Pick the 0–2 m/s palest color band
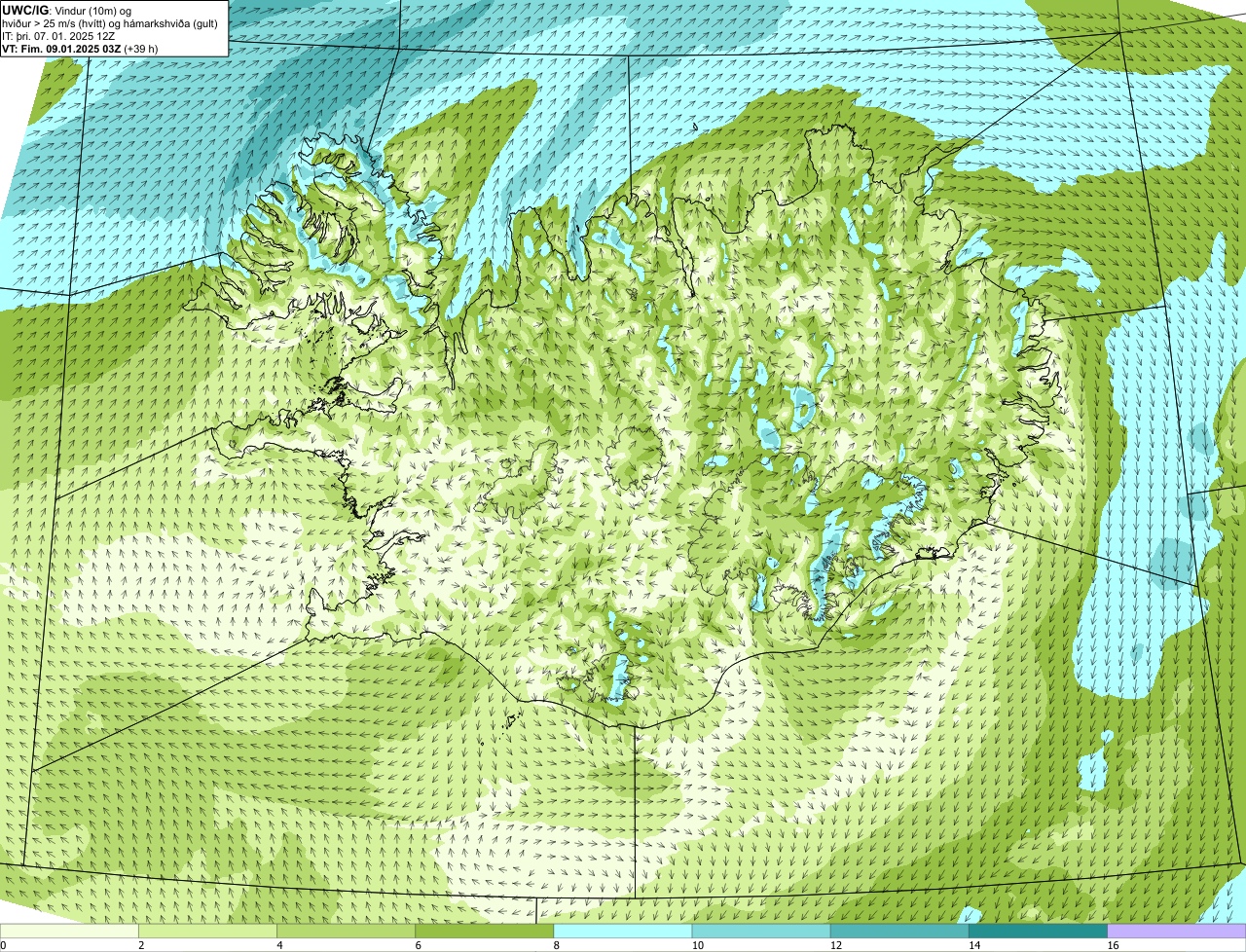Screen dimensions: 1246x952 (69, 931)
